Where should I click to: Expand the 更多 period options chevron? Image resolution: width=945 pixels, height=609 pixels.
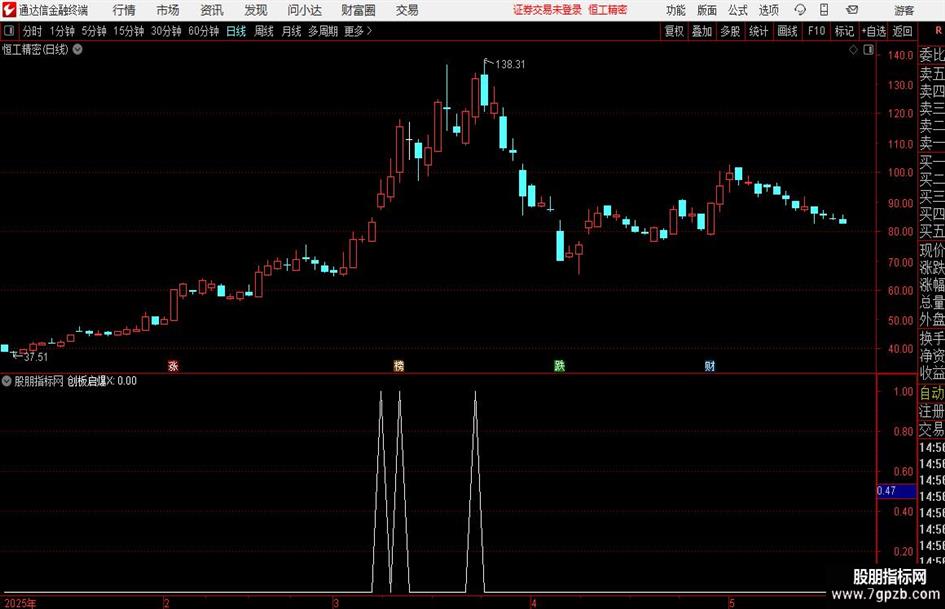369,31
